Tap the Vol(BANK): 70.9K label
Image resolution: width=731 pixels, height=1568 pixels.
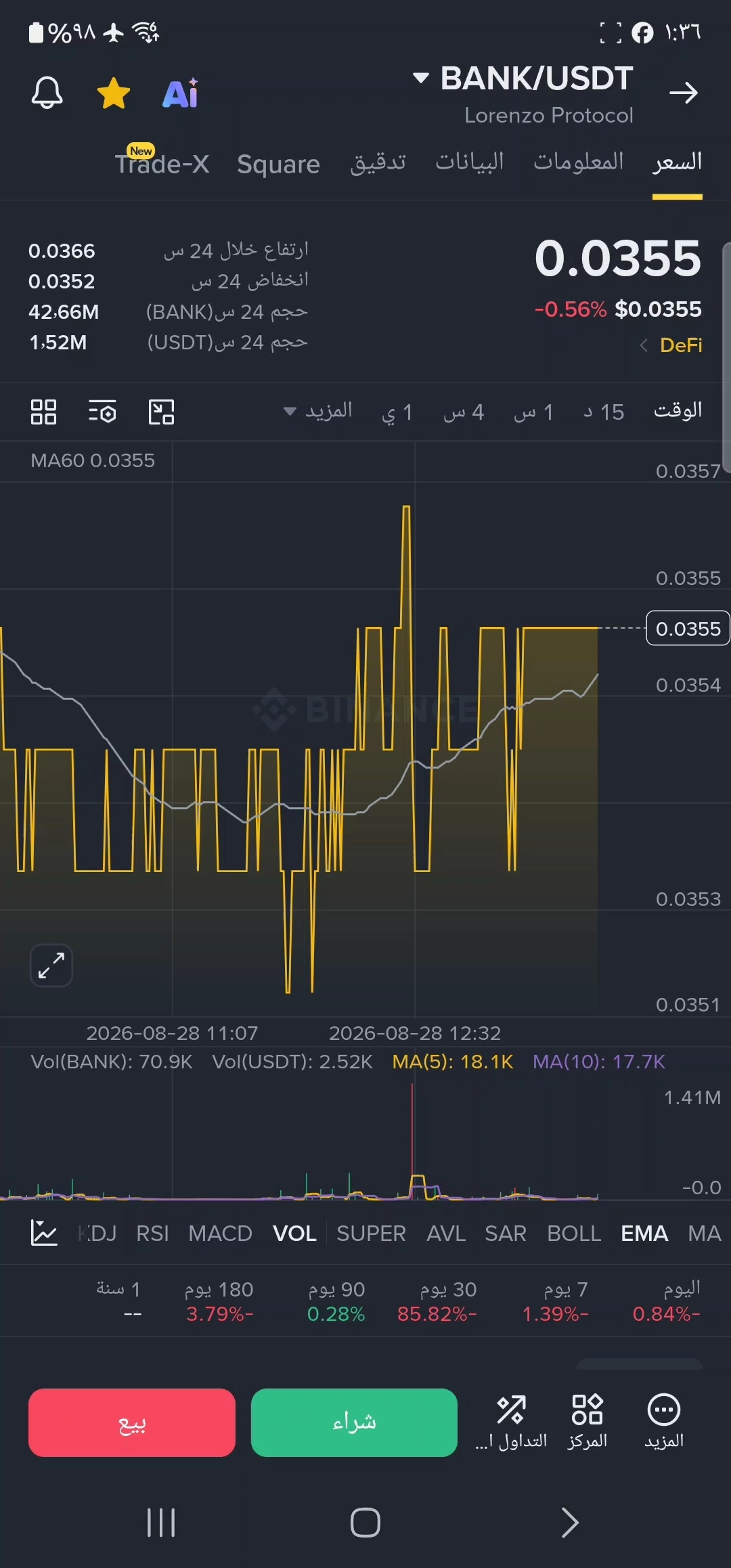(x=112, y=1062)
